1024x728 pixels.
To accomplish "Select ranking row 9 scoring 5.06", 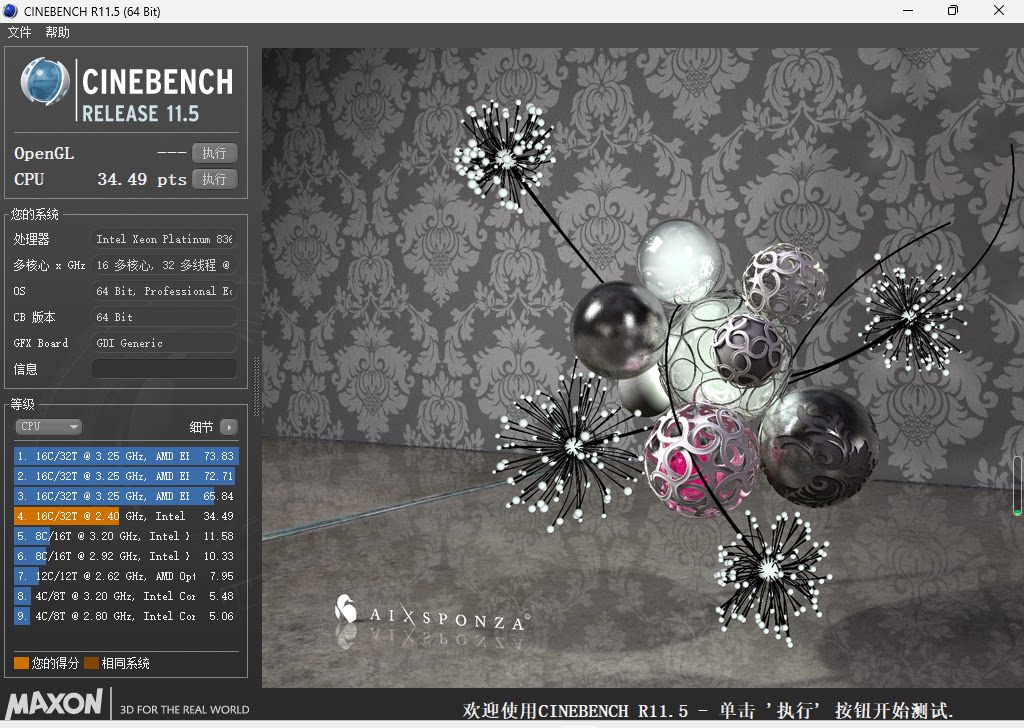I will click(126, 616).
